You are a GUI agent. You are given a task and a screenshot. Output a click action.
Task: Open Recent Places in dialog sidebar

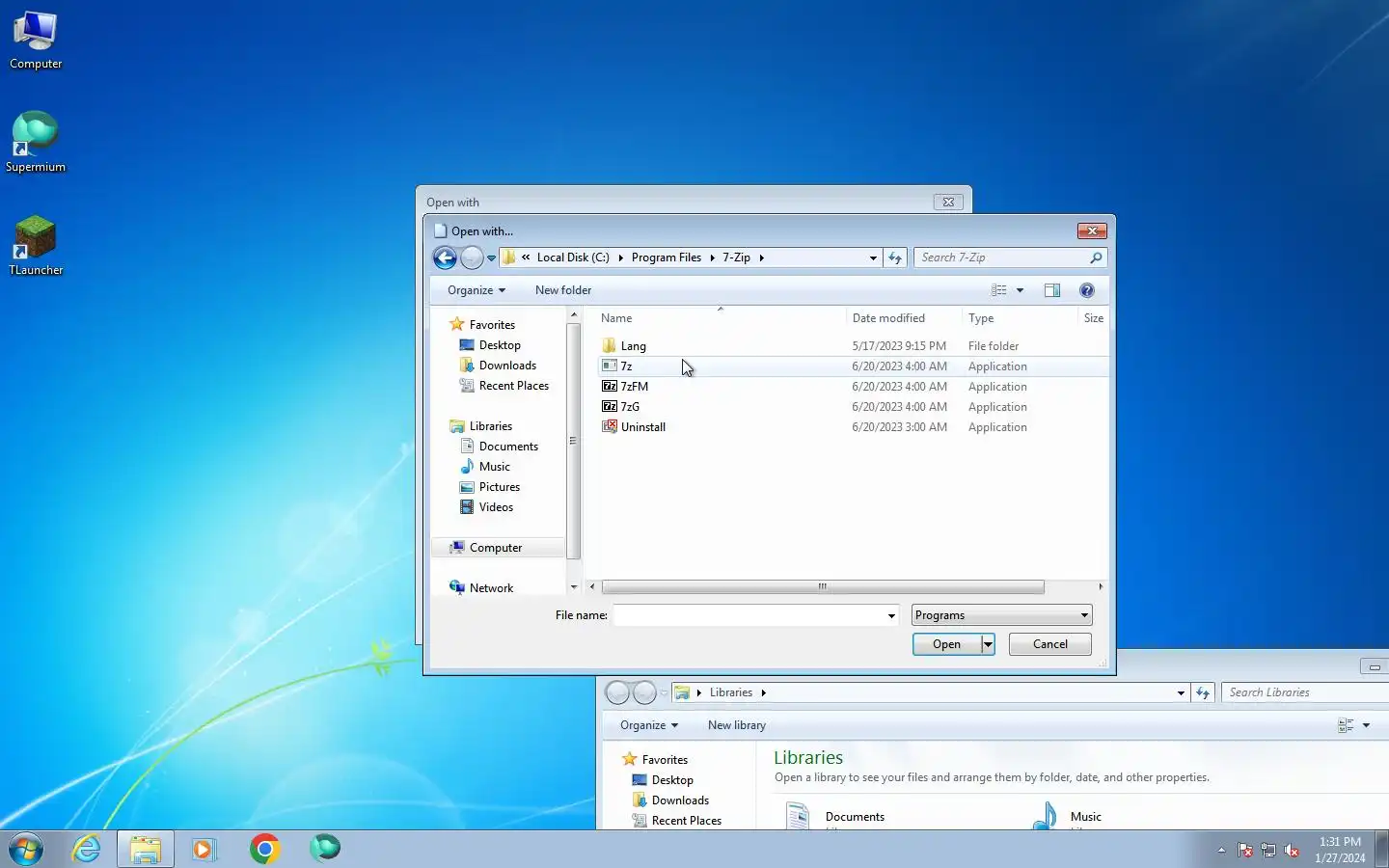513,386
